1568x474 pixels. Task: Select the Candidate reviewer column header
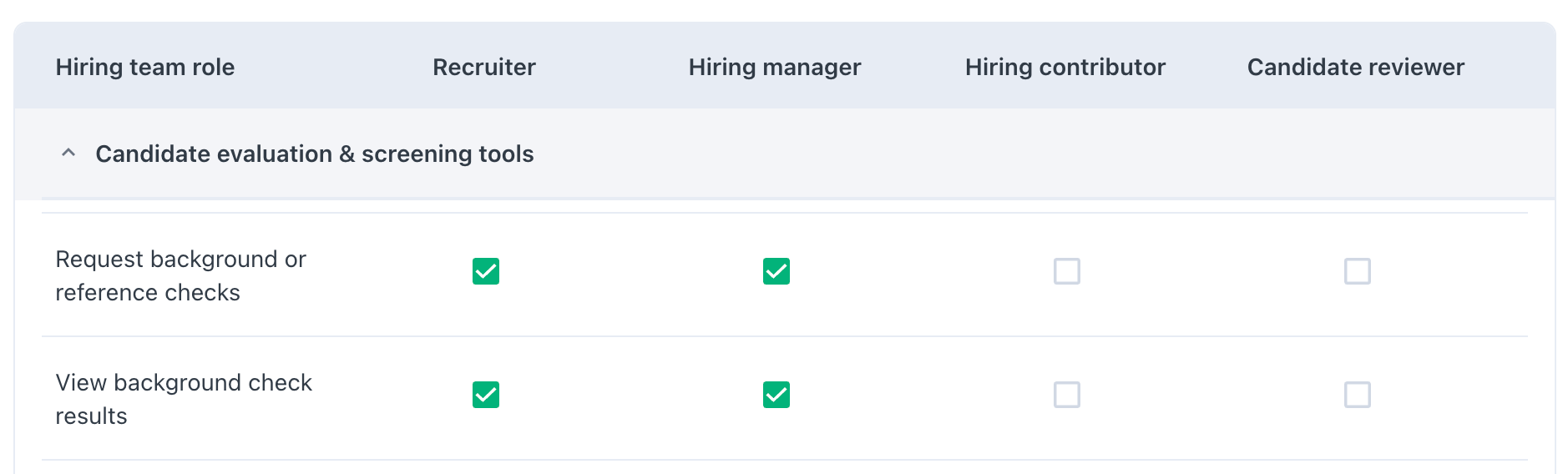pos(1356,67)
